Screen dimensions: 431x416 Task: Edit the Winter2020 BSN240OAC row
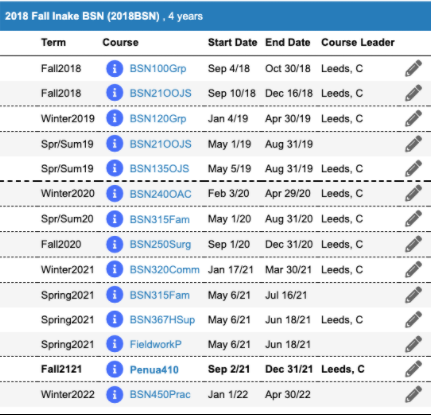(x=413, y=194)
